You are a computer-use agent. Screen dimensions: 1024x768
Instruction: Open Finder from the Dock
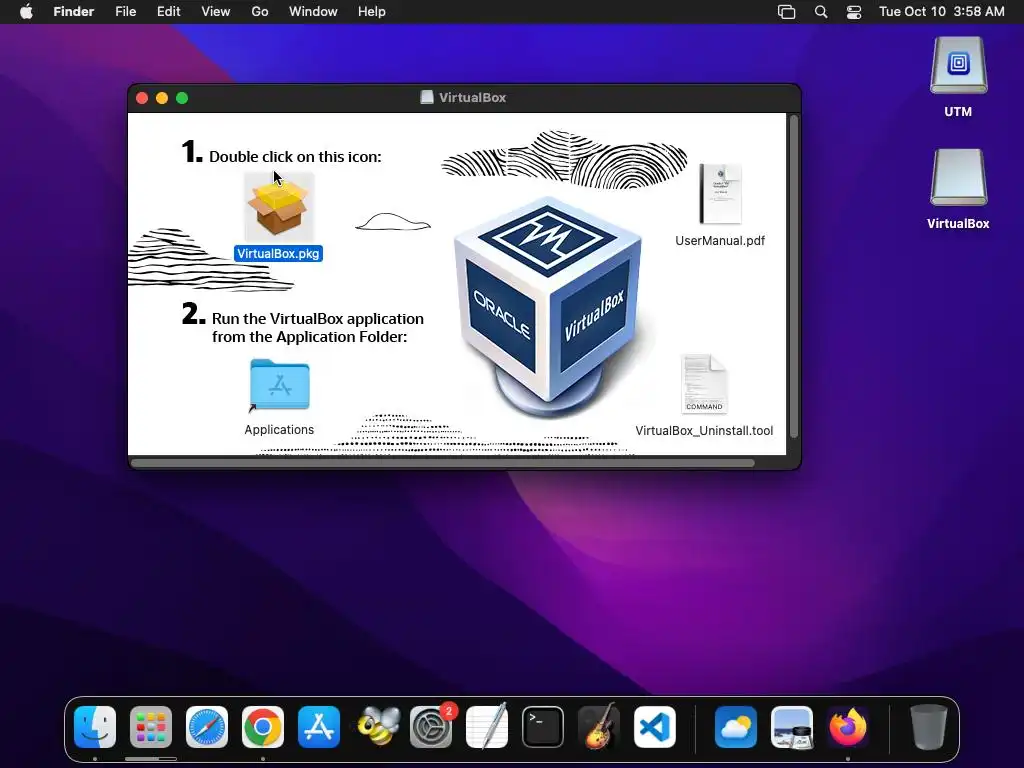pos(95,727)
